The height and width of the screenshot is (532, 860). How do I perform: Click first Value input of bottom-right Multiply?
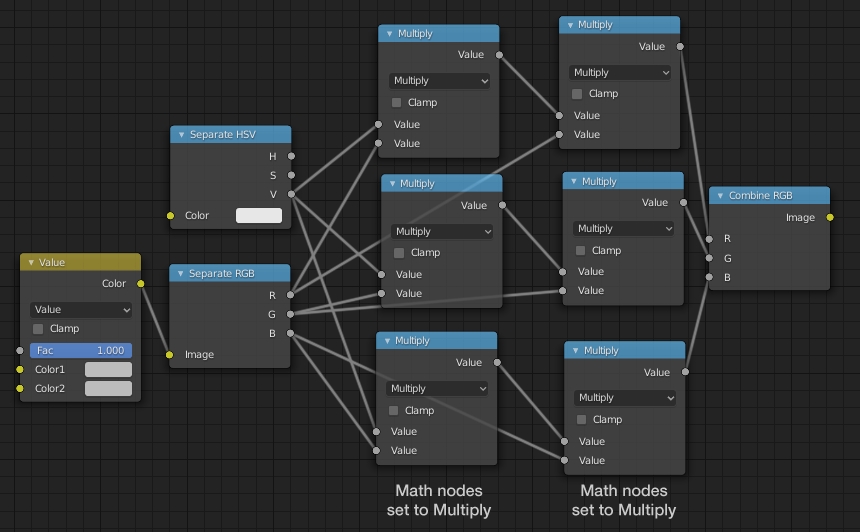564,442
